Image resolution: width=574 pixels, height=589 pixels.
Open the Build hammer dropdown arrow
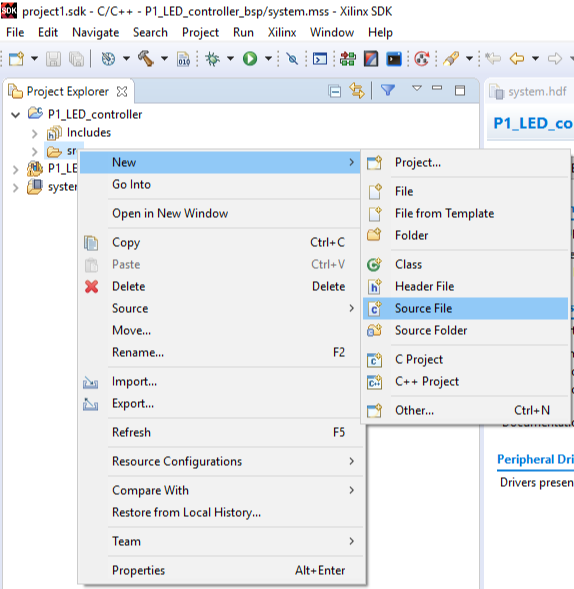tap(164, 59)
